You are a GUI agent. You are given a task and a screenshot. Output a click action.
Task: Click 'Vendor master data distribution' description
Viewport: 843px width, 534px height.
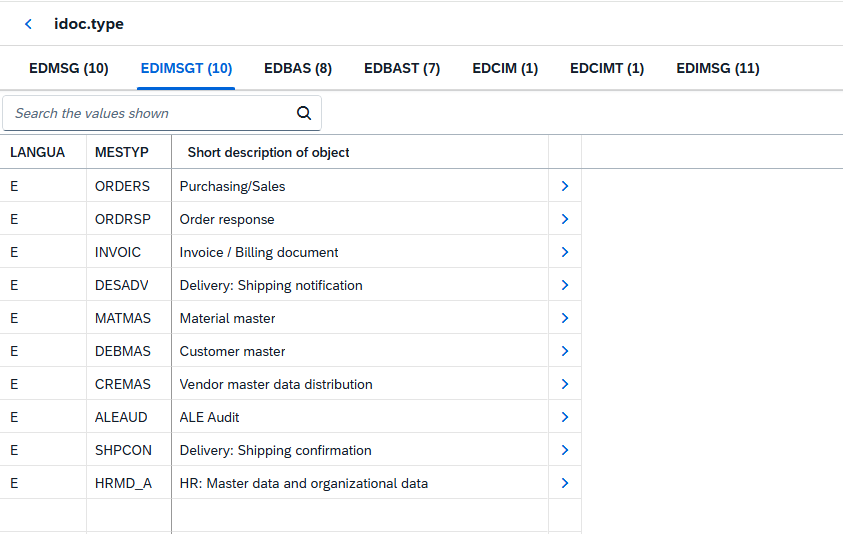[276, 385]
